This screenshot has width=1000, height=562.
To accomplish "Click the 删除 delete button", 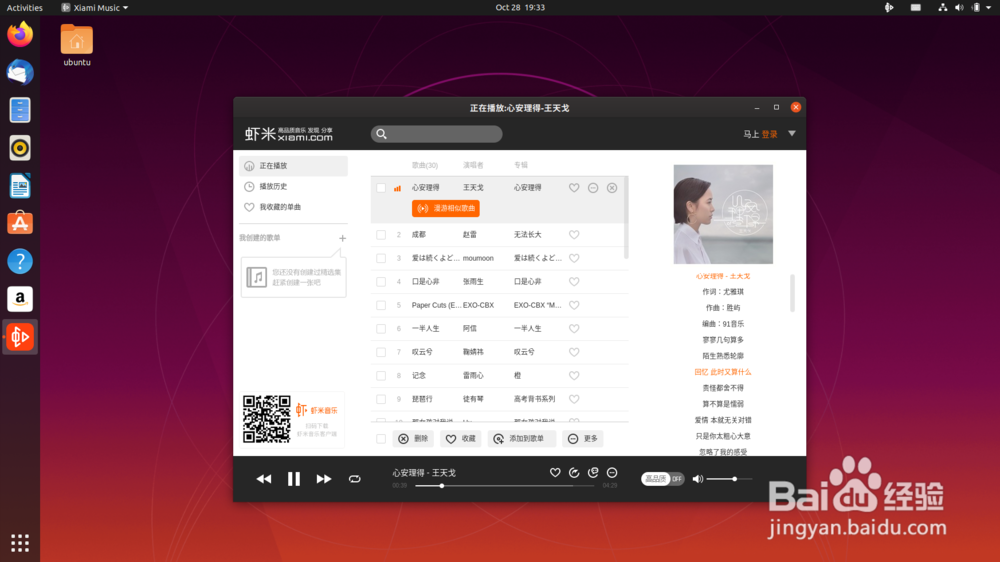I will pyautogui.click(x=413, y=439).
